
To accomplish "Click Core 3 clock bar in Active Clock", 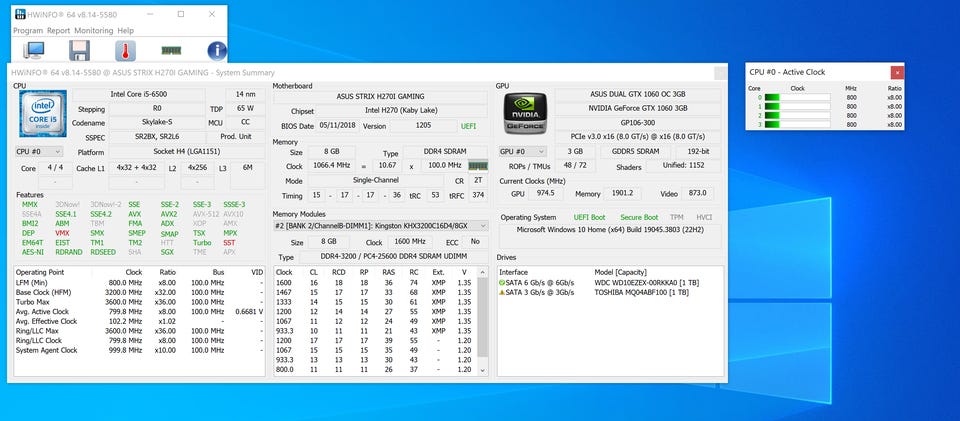I will pyautogui.click(x=798, y=124).
